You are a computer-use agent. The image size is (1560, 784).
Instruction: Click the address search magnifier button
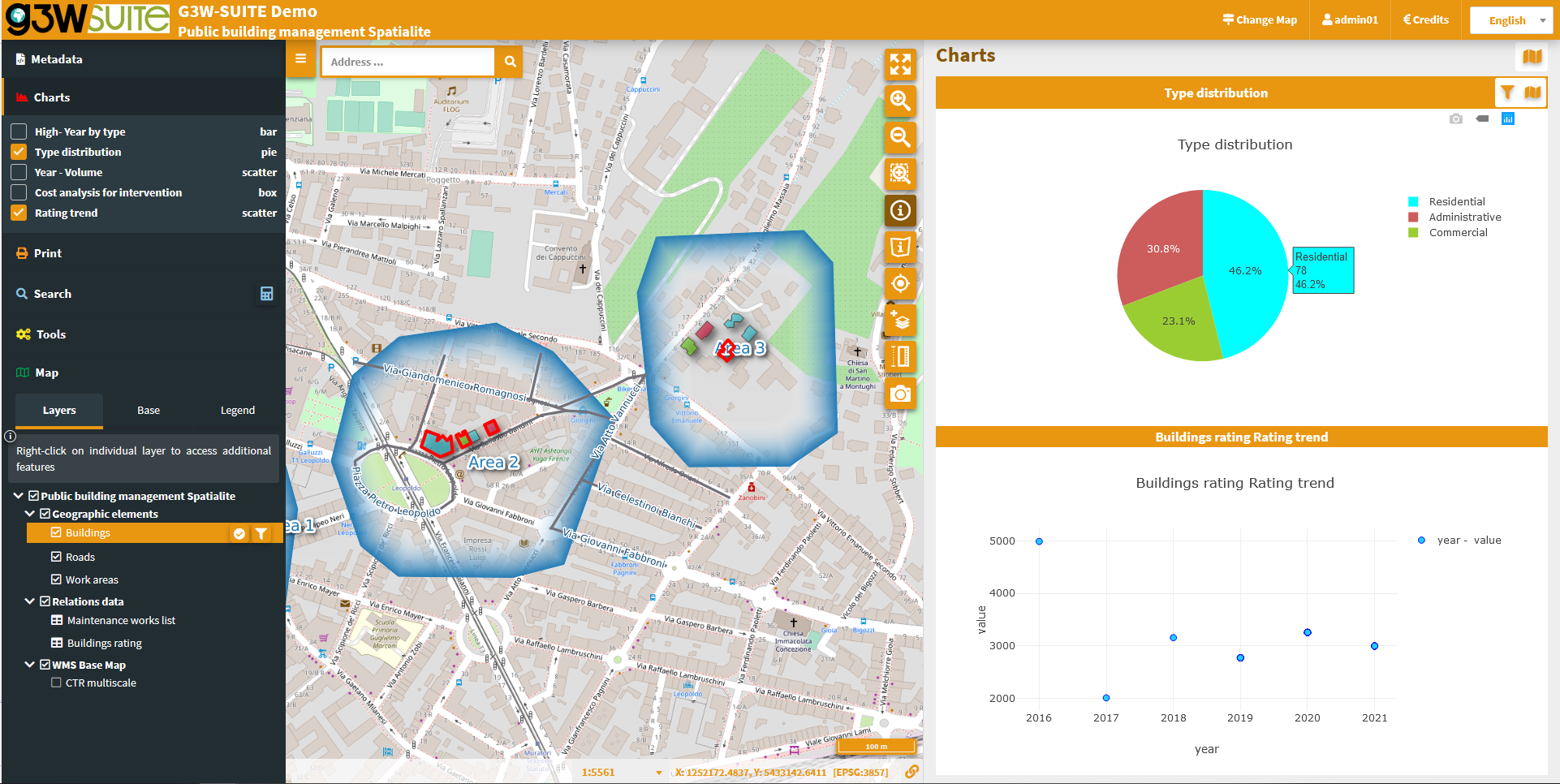510,62
